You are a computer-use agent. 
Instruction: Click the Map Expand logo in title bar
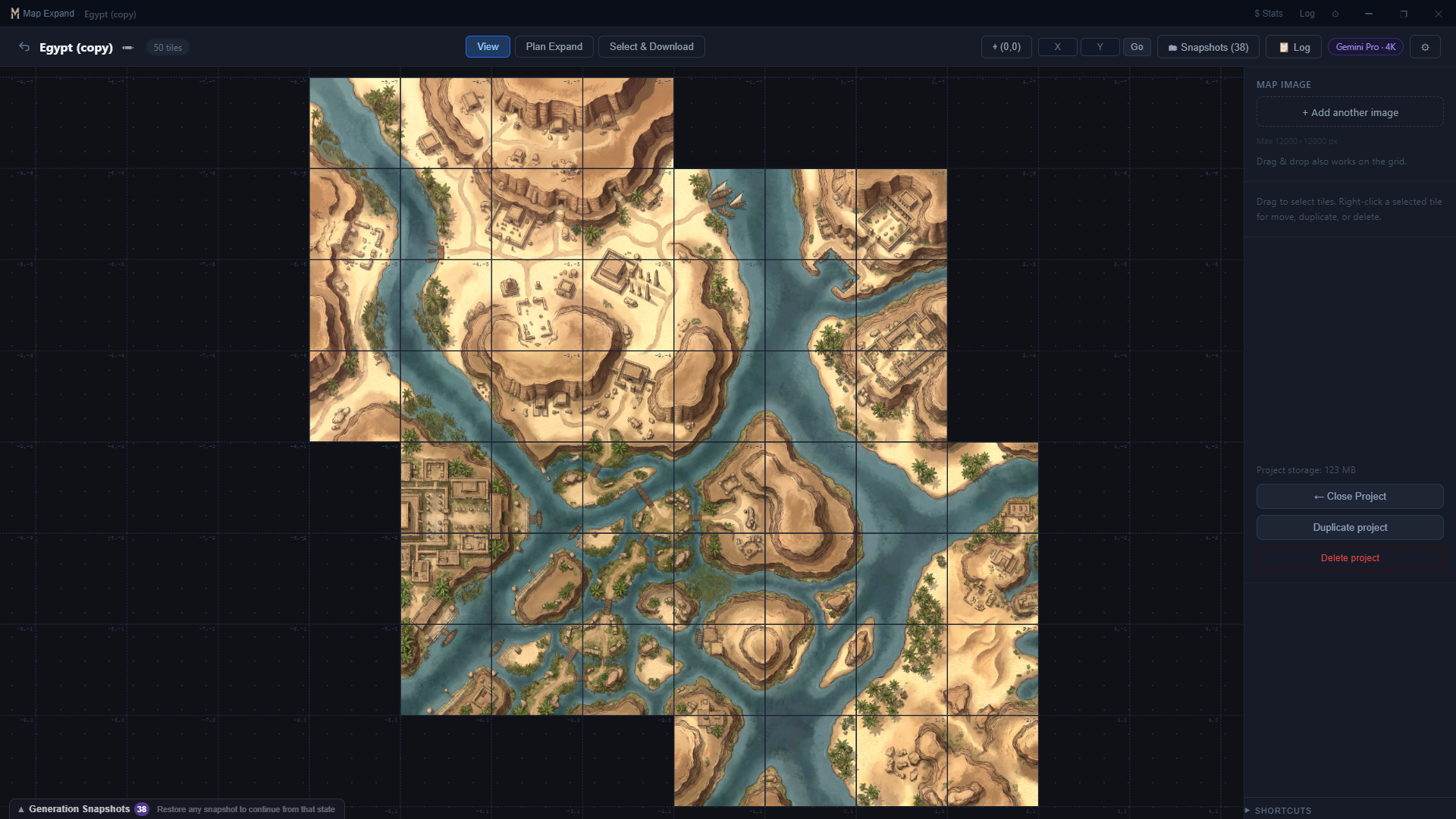coord(14,14)
